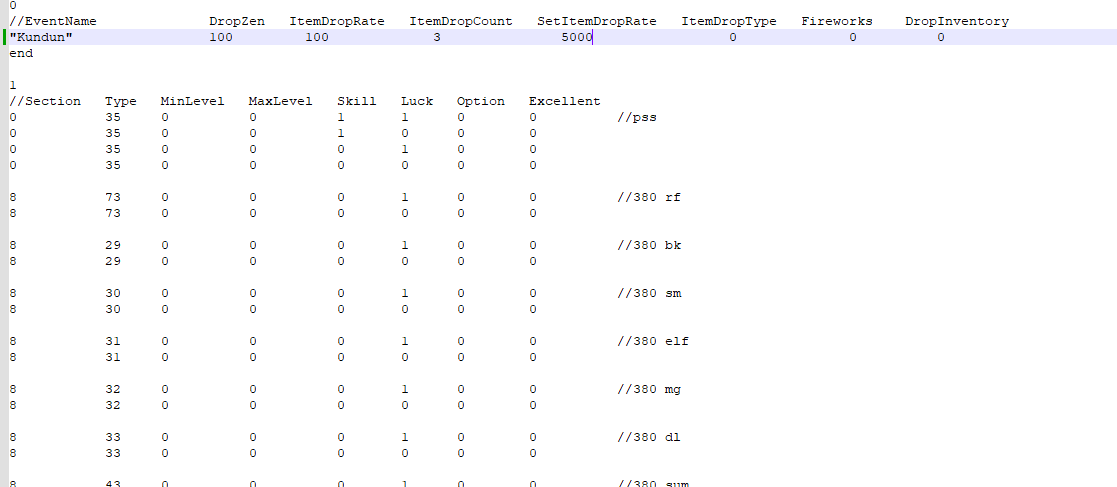The height and width of the screenshot is (487, 1117).
Task: Click the //380 rf comment
Action: [649, 197]
